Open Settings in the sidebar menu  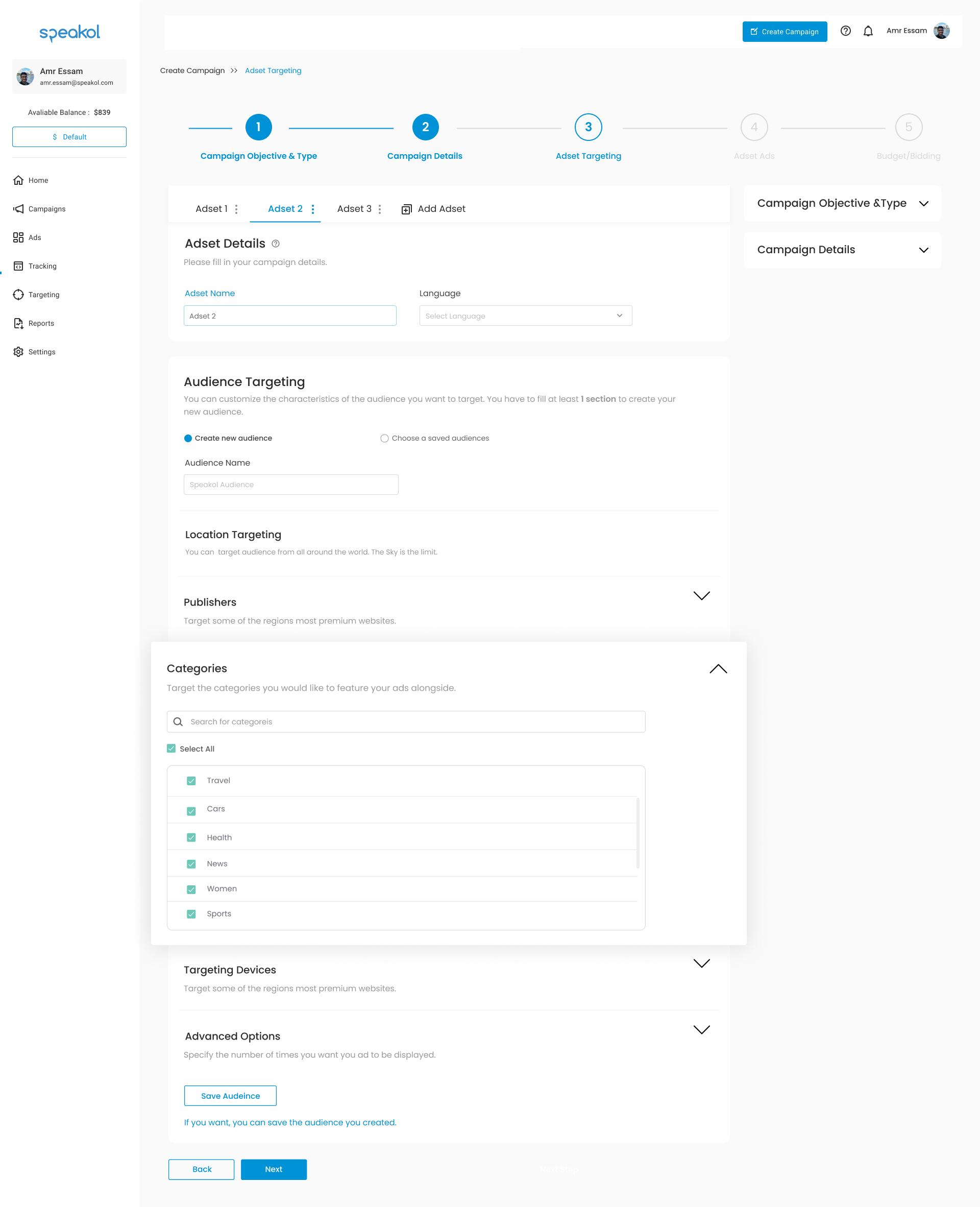[42, 352]
